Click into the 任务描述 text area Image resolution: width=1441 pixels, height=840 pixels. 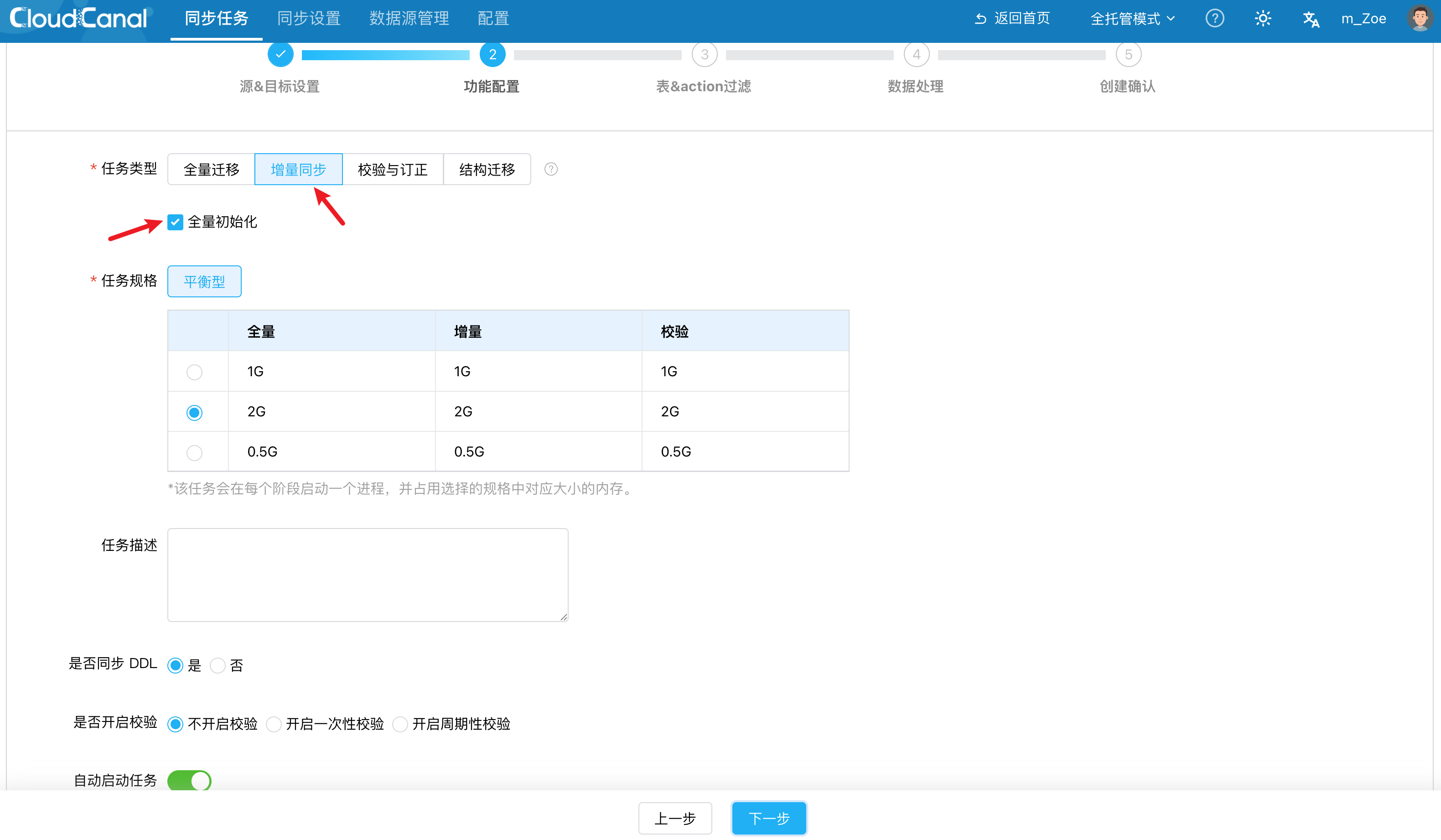click(367, 574)
